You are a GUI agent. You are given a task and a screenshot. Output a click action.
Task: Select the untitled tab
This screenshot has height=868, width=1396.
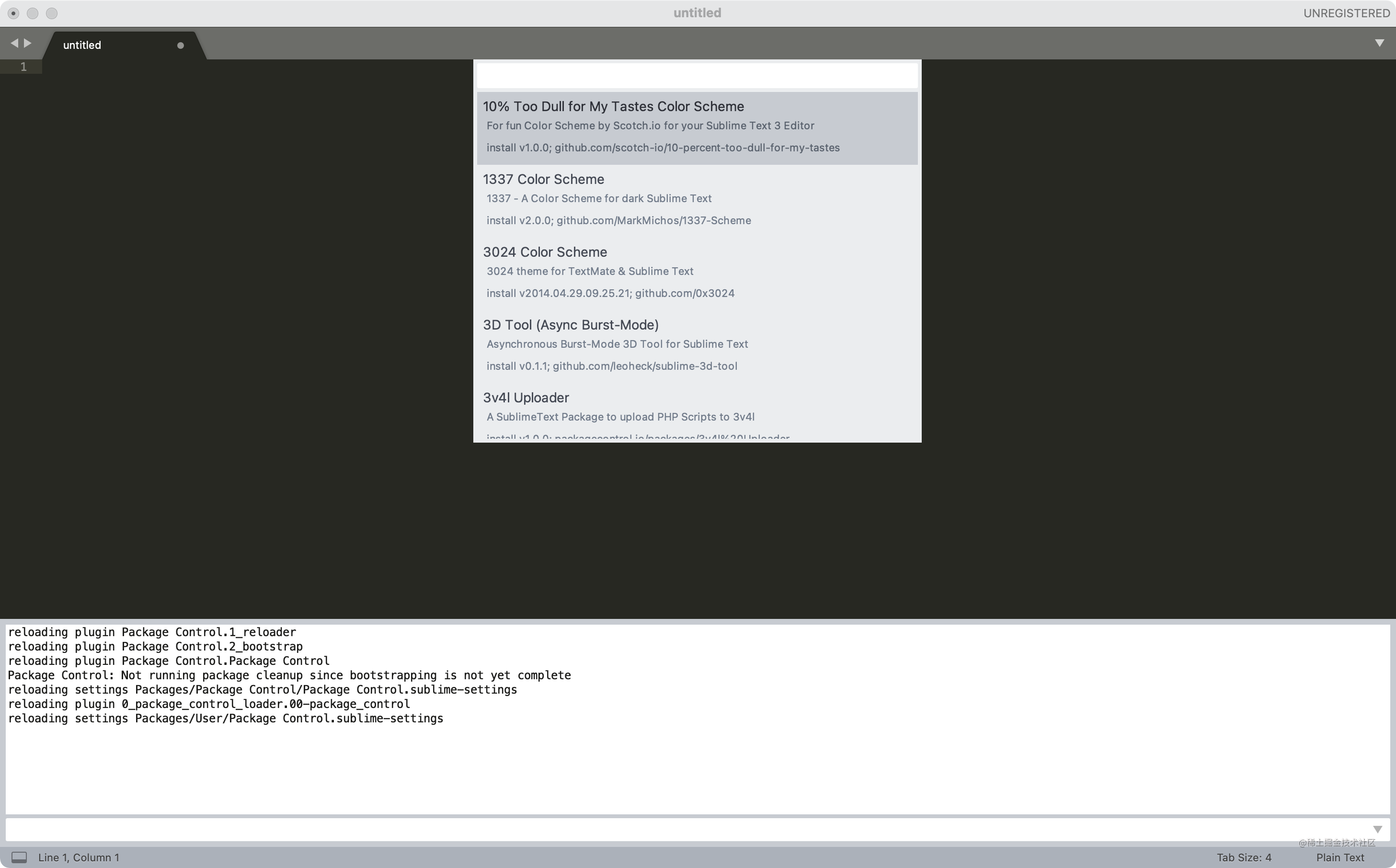[124, 45]
